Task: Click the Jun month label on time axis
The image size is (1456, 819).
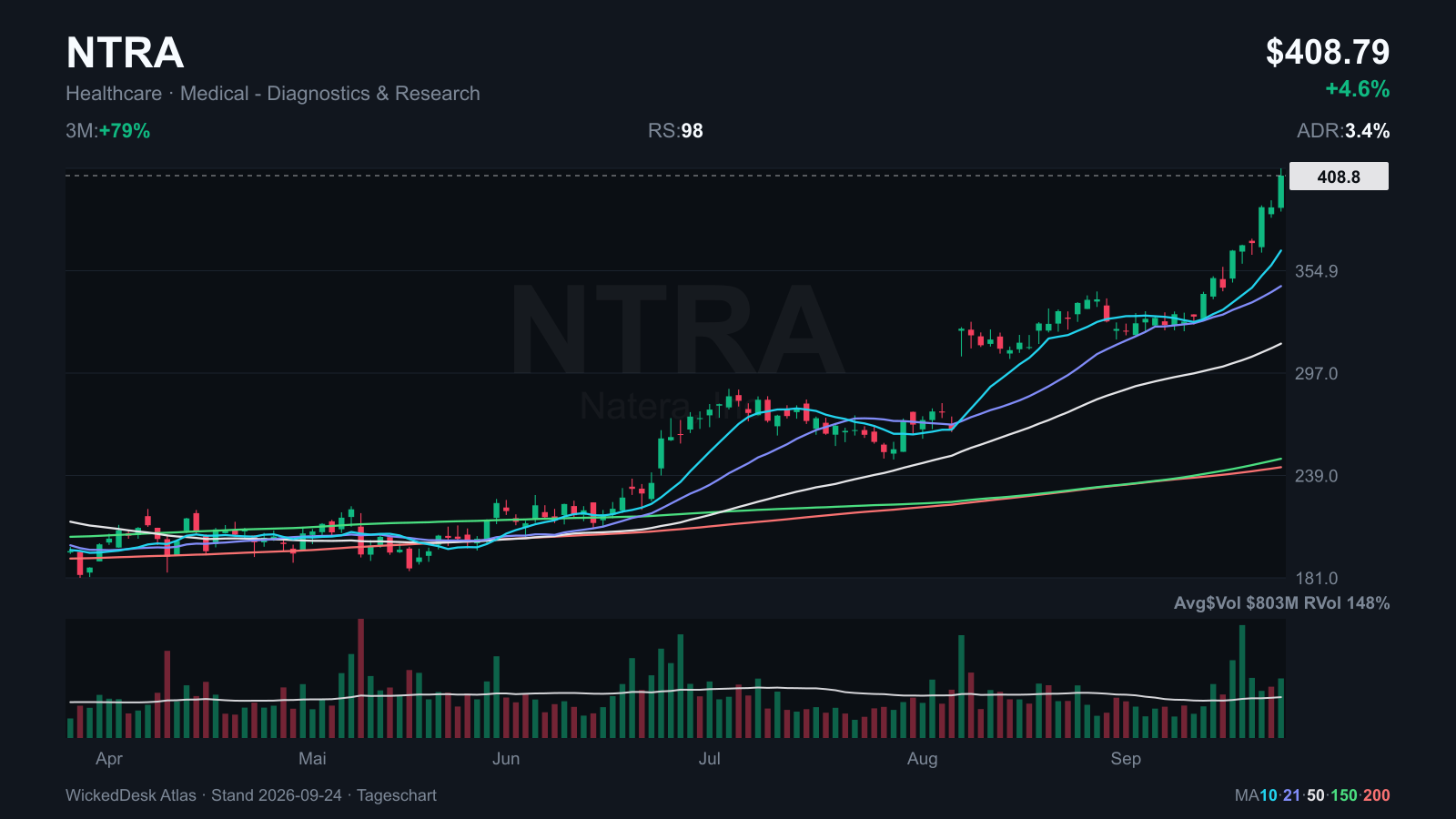Action: coord(506,759)
